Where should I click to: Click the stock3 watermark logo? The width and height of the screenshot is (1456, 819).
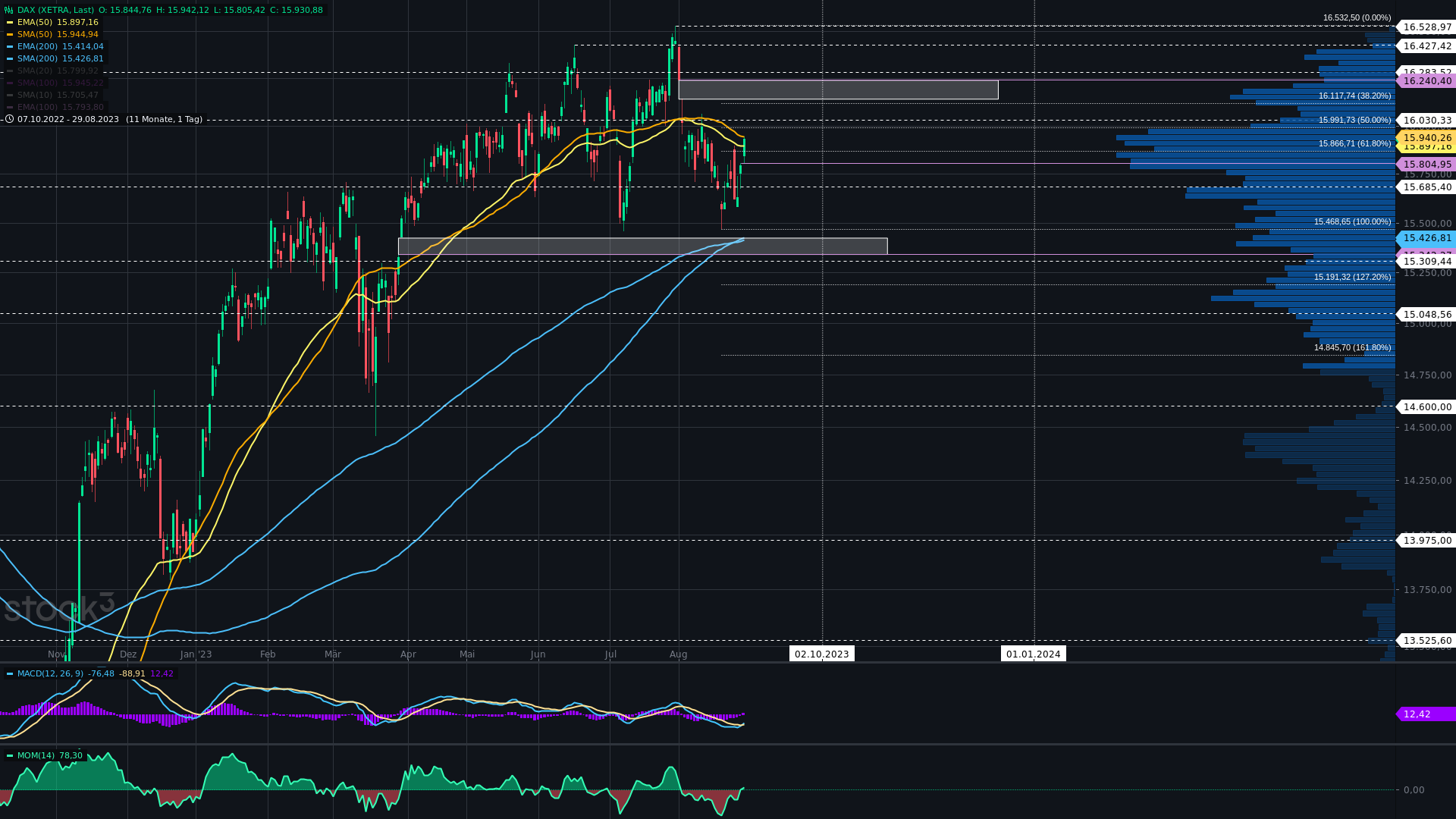(x=59, y=608)
